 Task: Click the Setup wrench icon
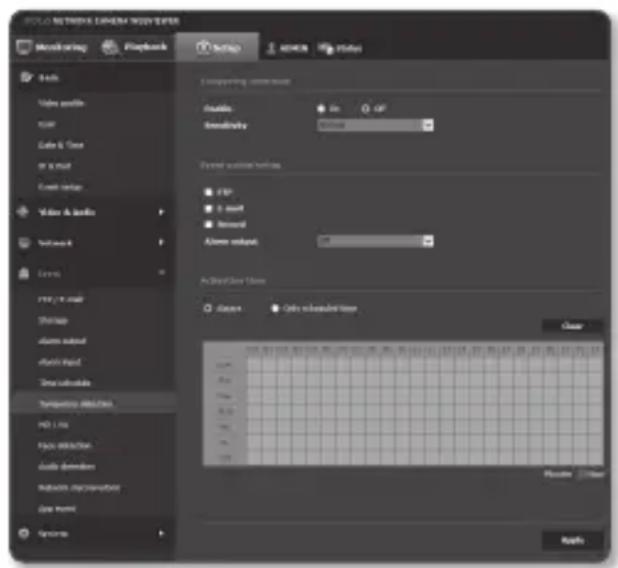click(203, 47)
